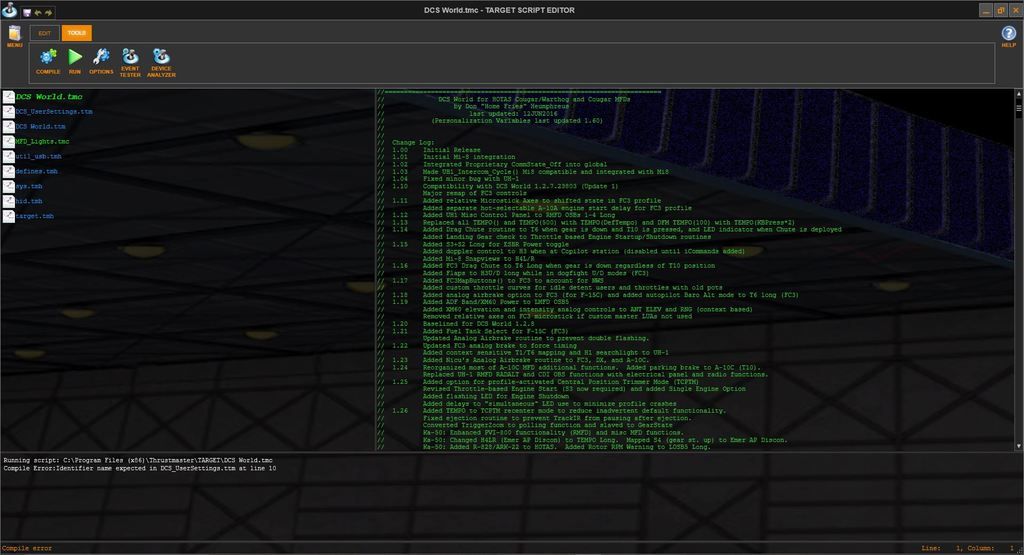Launch the Event Tester tool
The height and width of the screenshot is (555, 1024).
(130, 59)
